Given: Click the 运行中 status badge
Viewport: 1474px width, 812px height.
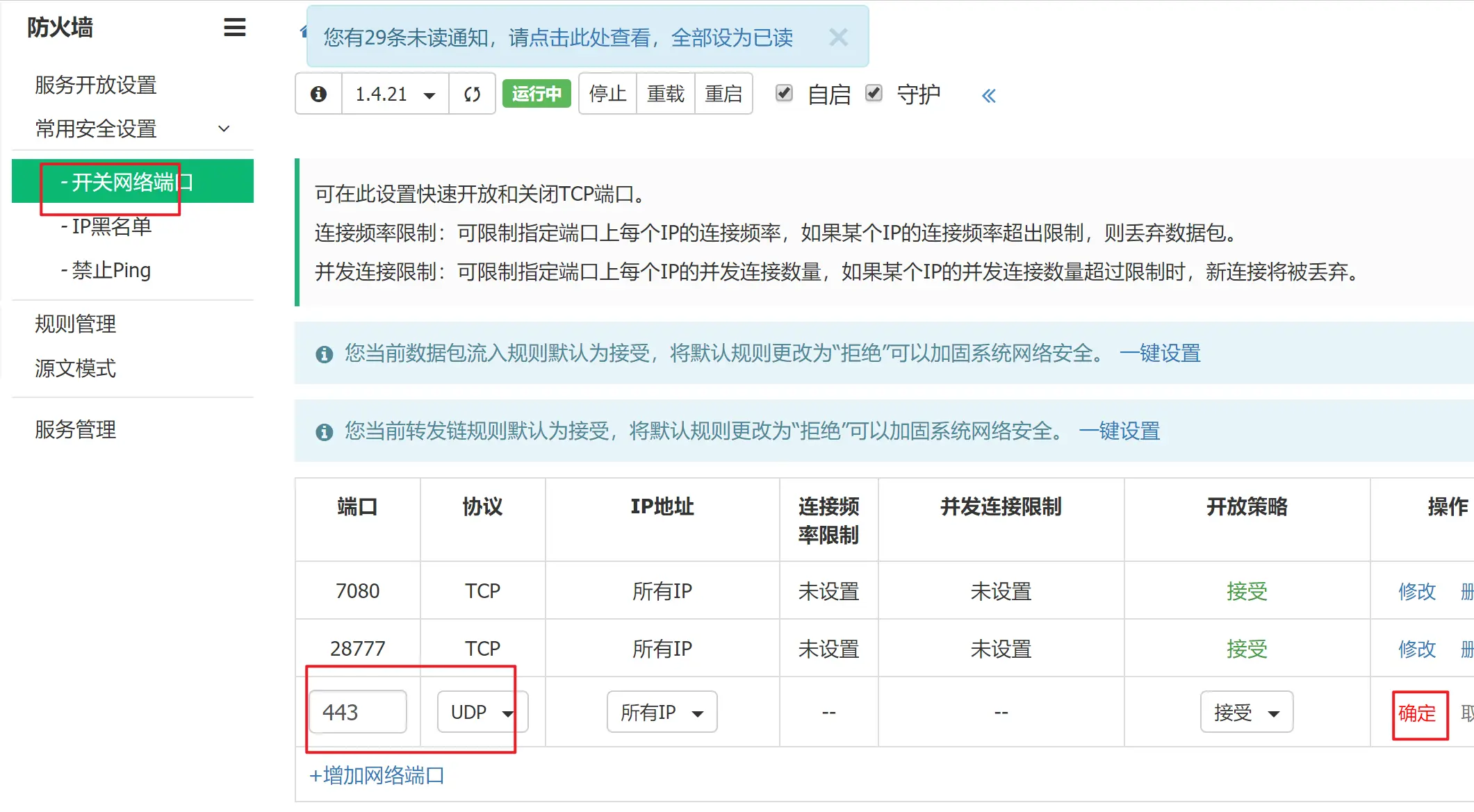Looking at the screenshot, I should (x=536, y=93).
